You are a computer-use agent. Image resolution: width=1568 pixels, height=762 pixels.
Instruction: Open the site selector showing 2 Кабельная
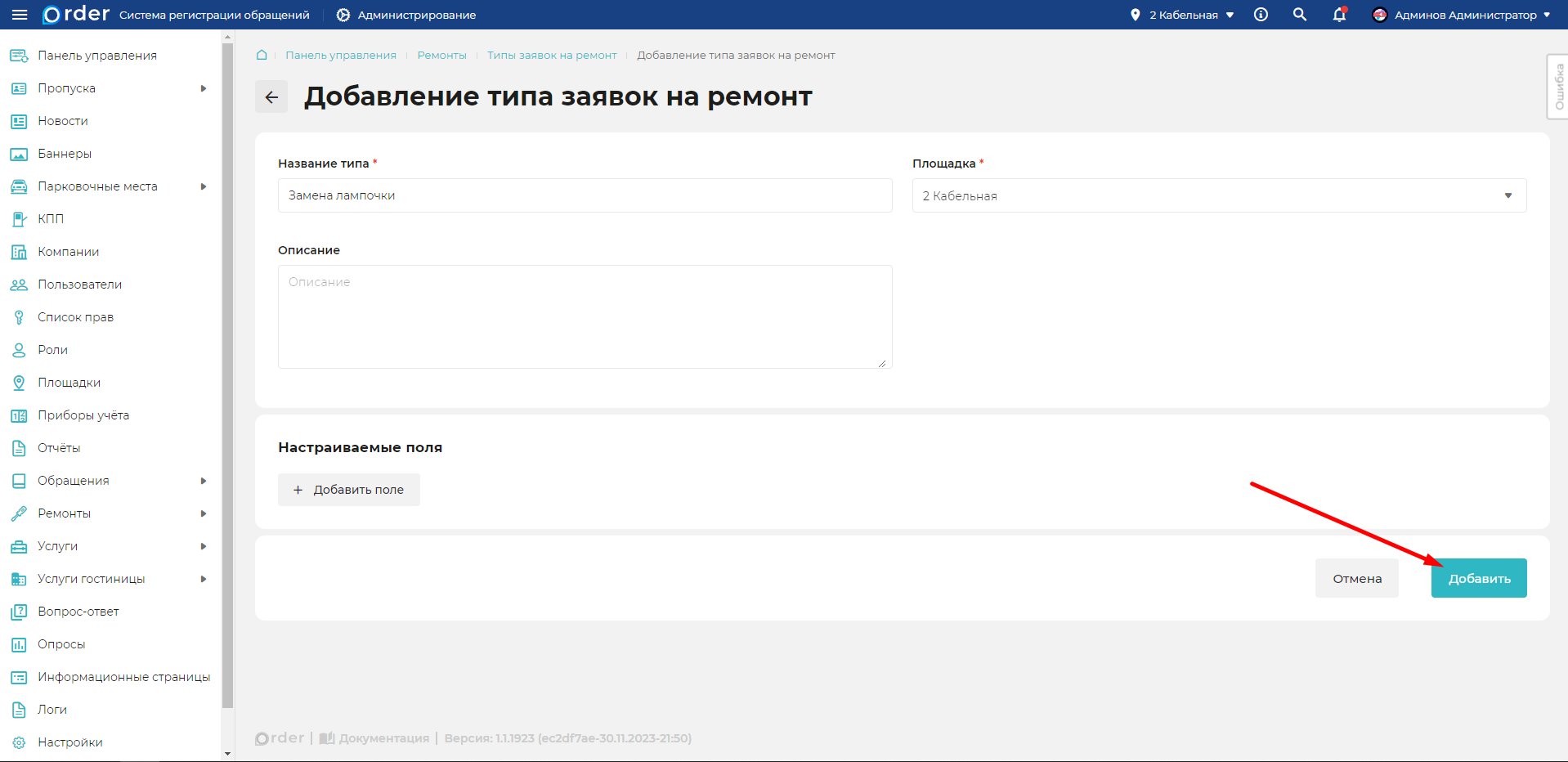point(1181,14)
